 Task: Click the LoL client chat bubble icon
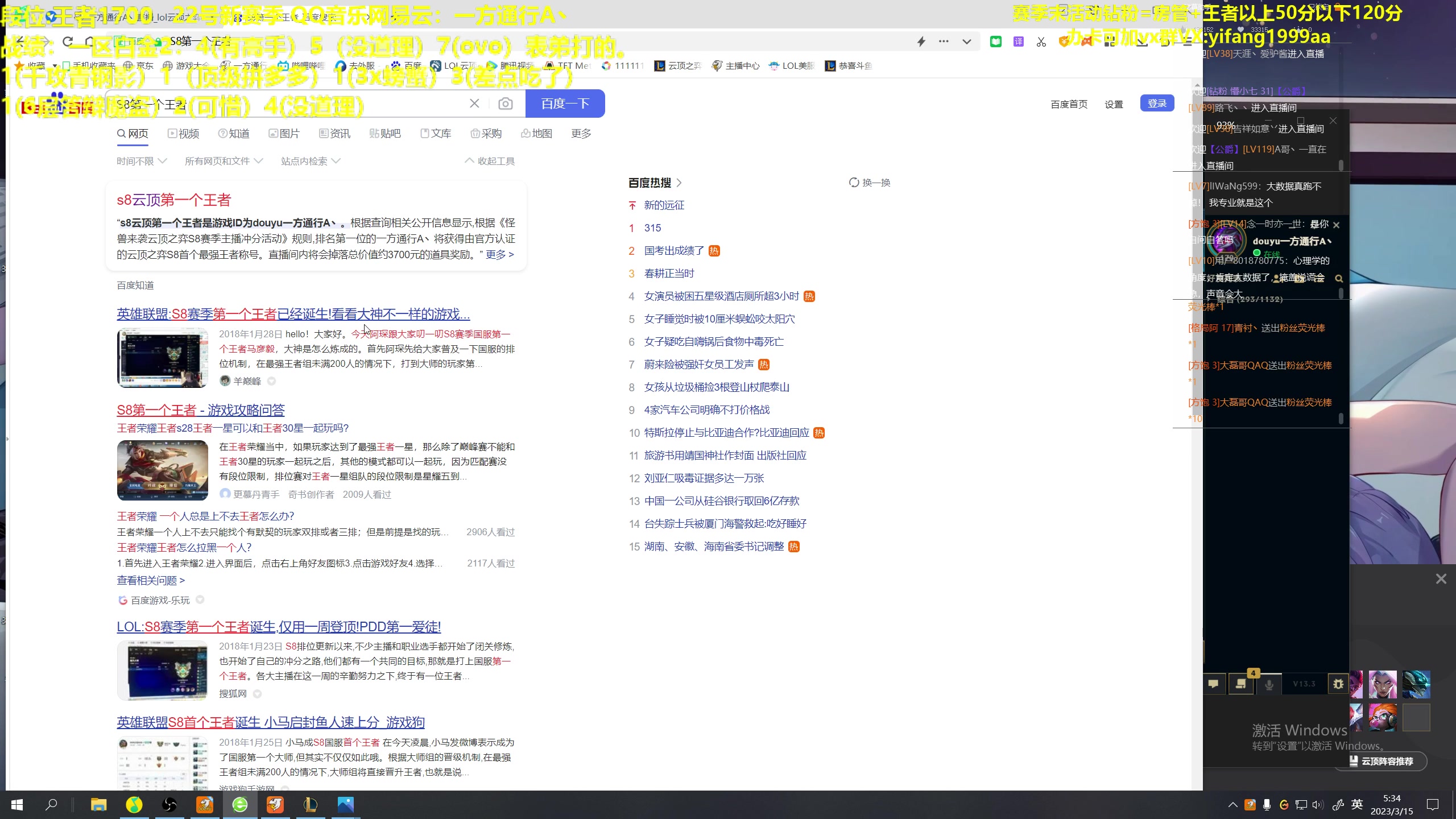point(1213,684)
